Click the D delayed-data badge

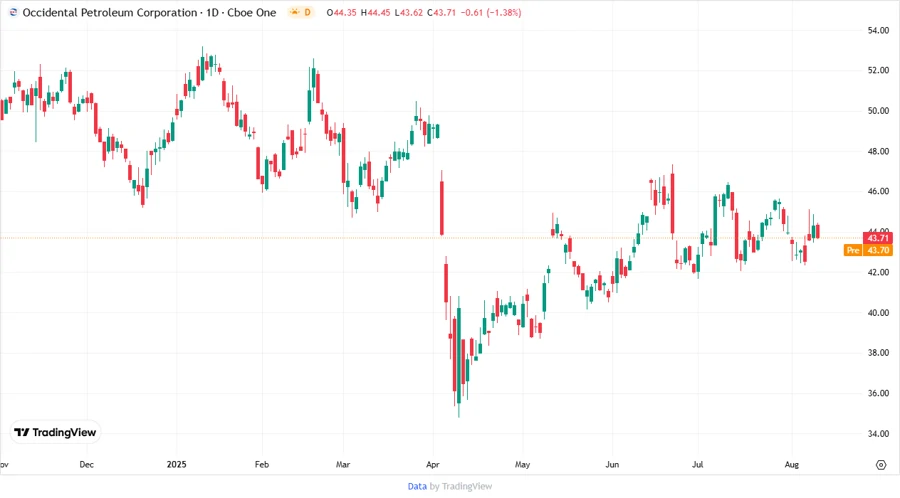(307, 12)
